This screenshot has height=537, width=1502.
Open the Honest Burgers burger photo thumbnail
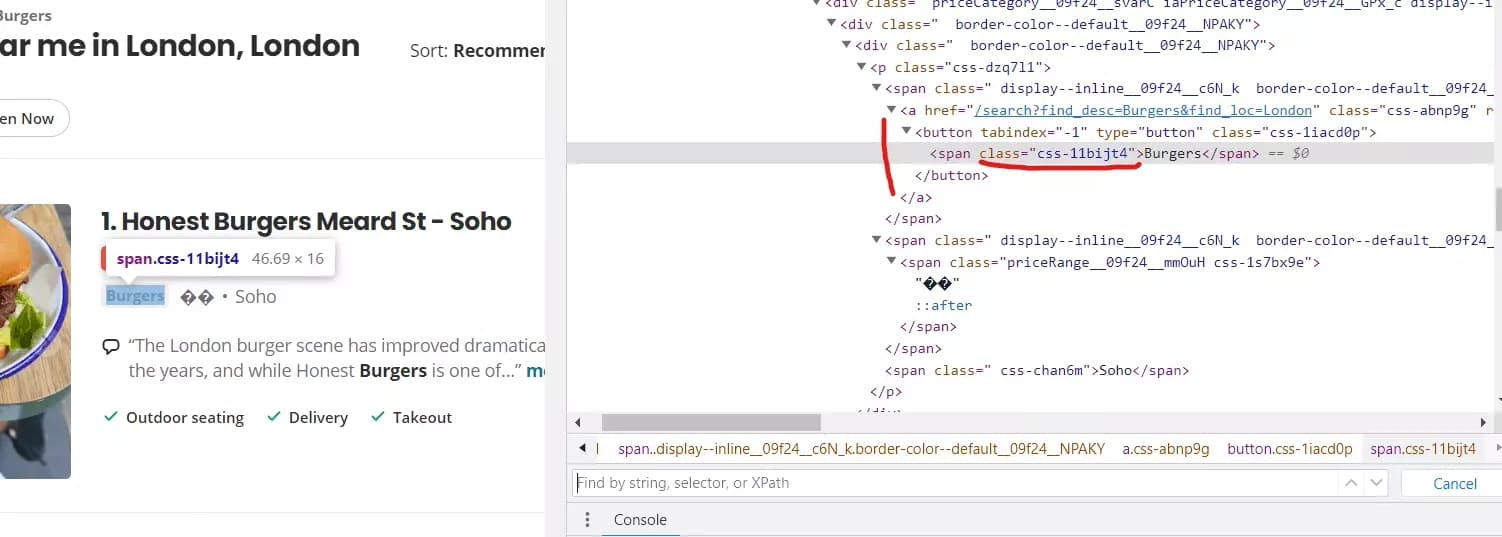point(35,340)
